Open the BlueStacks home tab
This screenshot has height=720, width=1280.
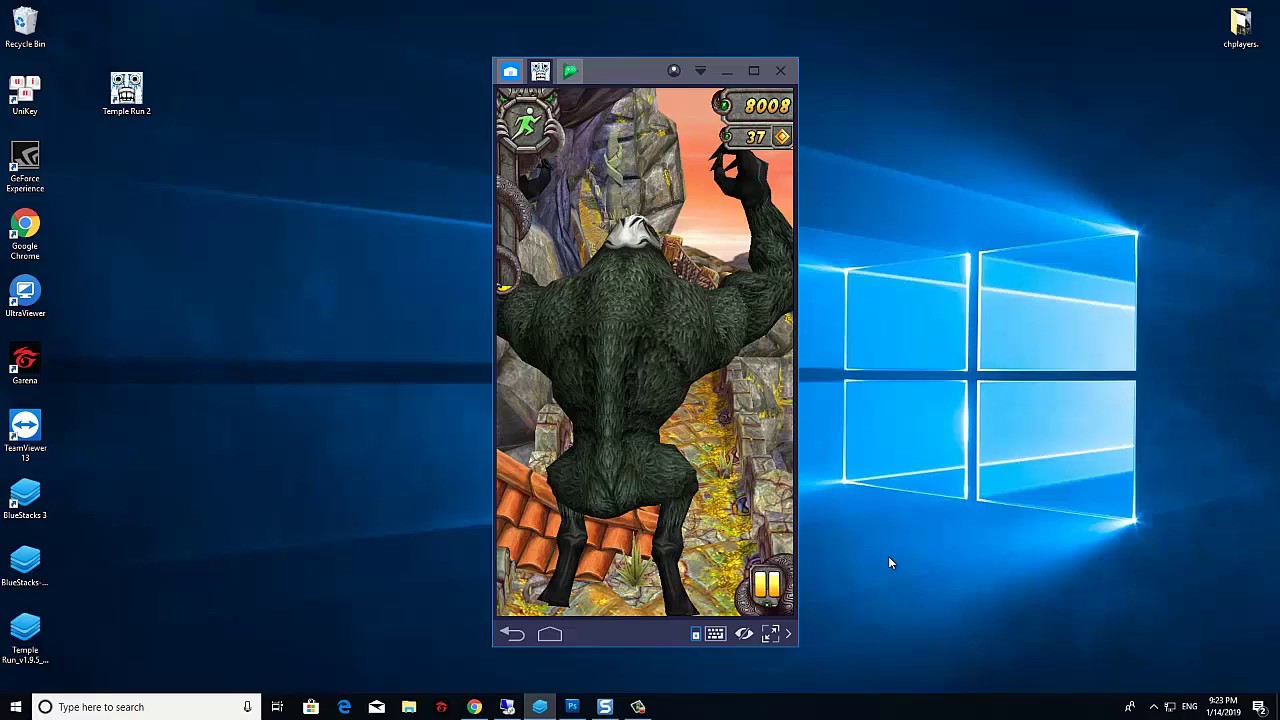click(x=510, y=71)
